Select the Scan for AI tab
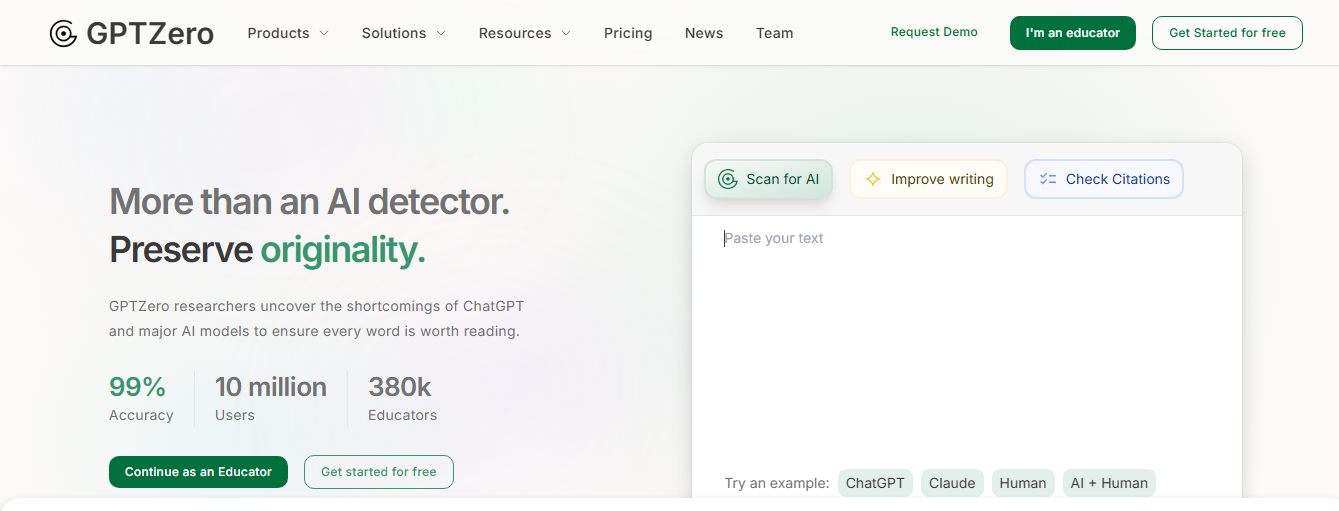1339x511 pixels. [768, 179]
